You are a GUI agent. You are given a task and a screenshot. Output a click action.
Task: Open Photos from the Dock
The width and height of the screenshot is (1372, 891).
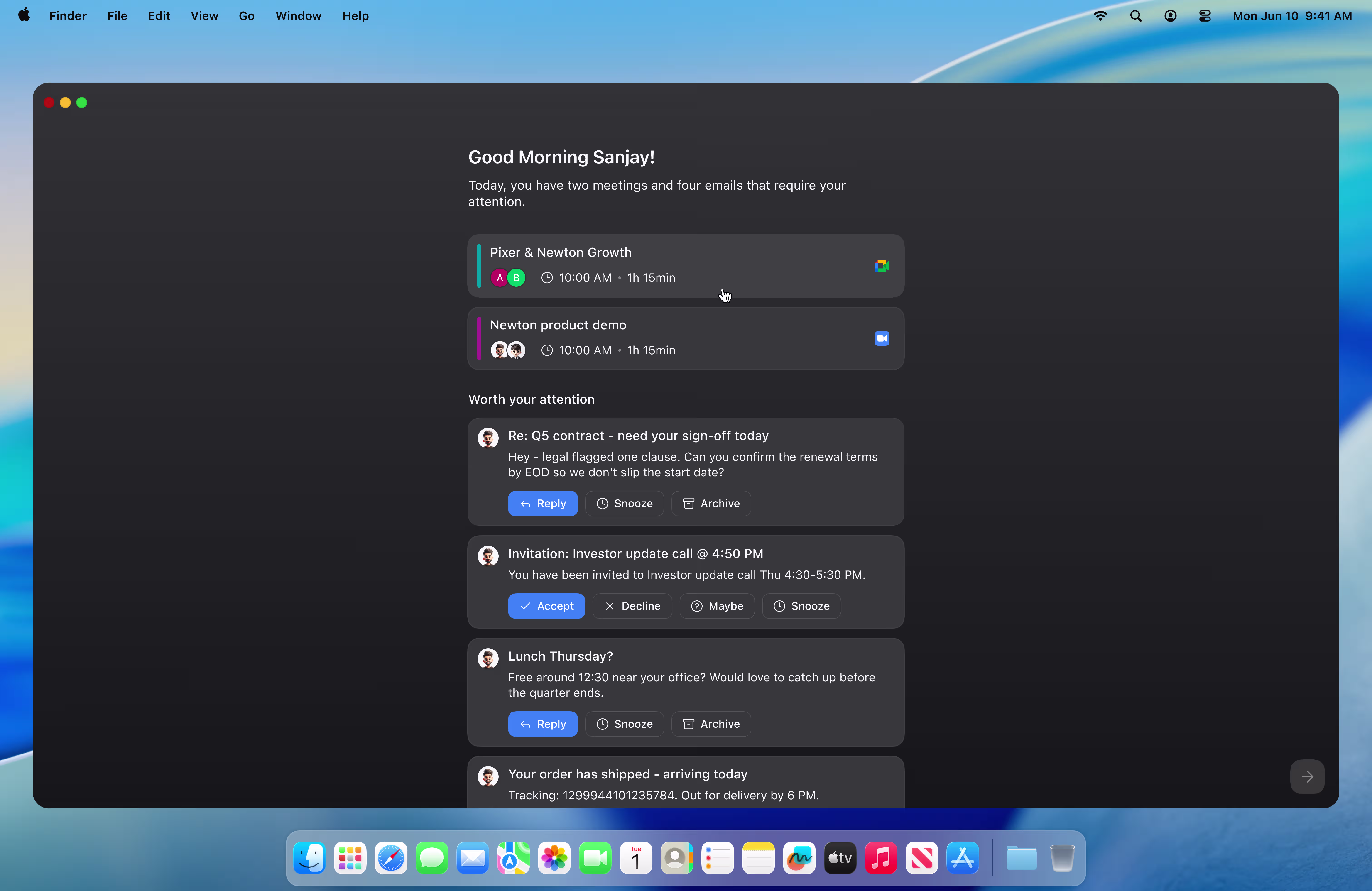pyautogui.click(x=555, y=858)
